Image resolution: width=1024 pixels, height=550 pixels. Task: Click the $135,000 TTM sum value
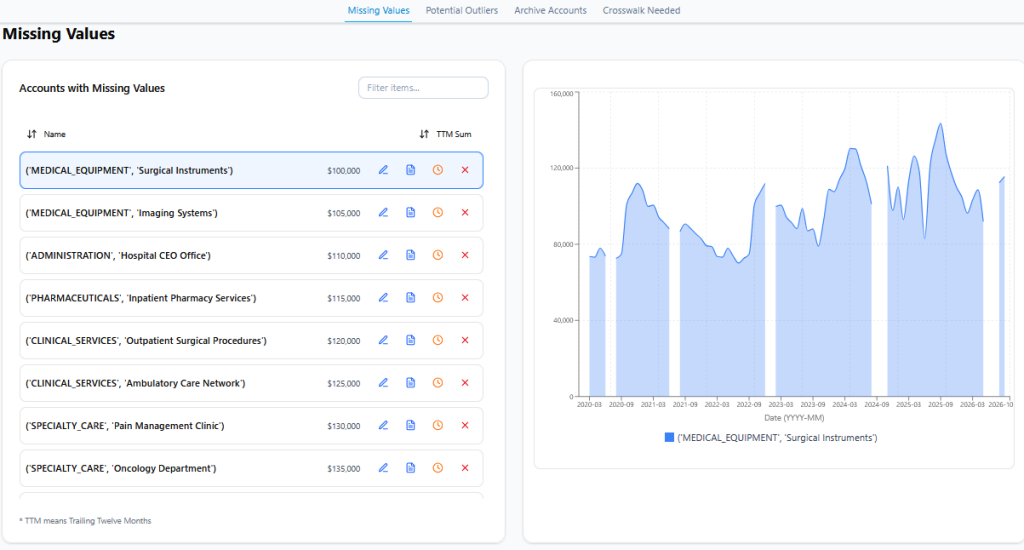[x=344, y=469]
